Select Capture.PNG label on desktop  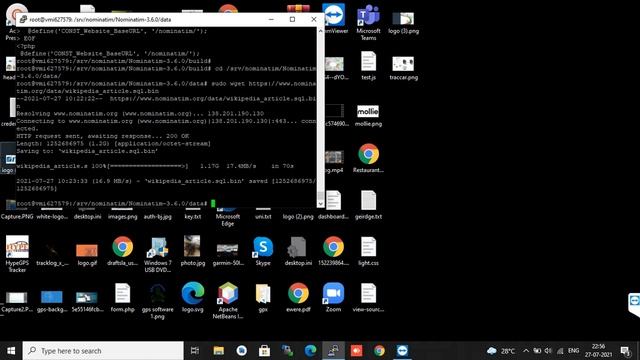(x=17, y=217)
